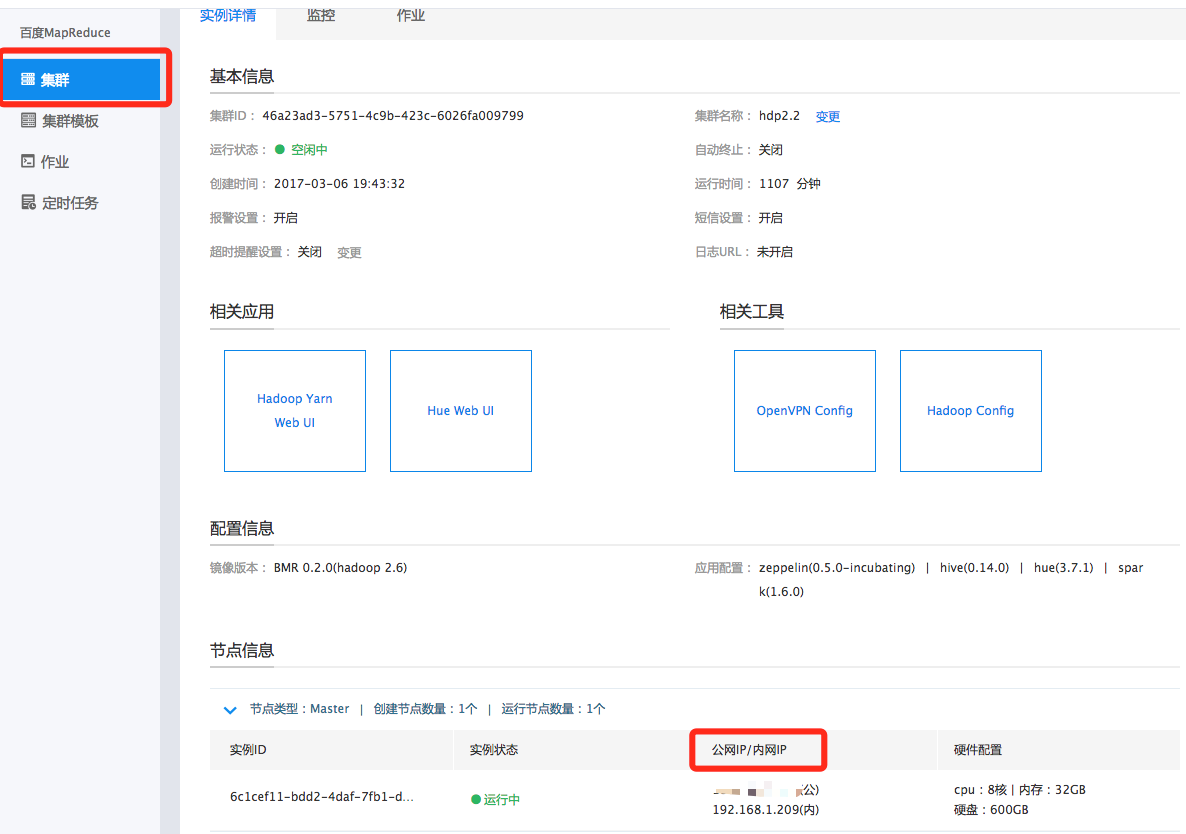This screenshot has height=834, width=1186.
Task: Click the 运行节点数量:1个 text
Action: (x=553, y=709)
